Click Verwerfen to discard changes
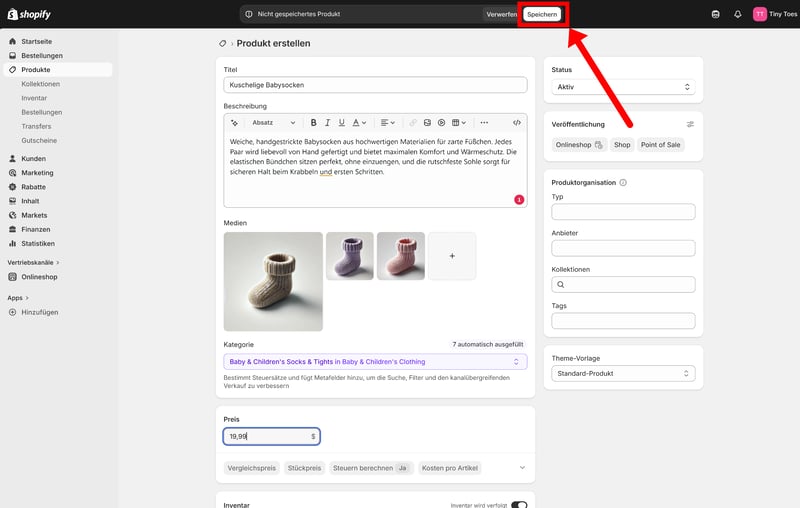The width and height of the screenshot is (800, 508). click(501, 14)
